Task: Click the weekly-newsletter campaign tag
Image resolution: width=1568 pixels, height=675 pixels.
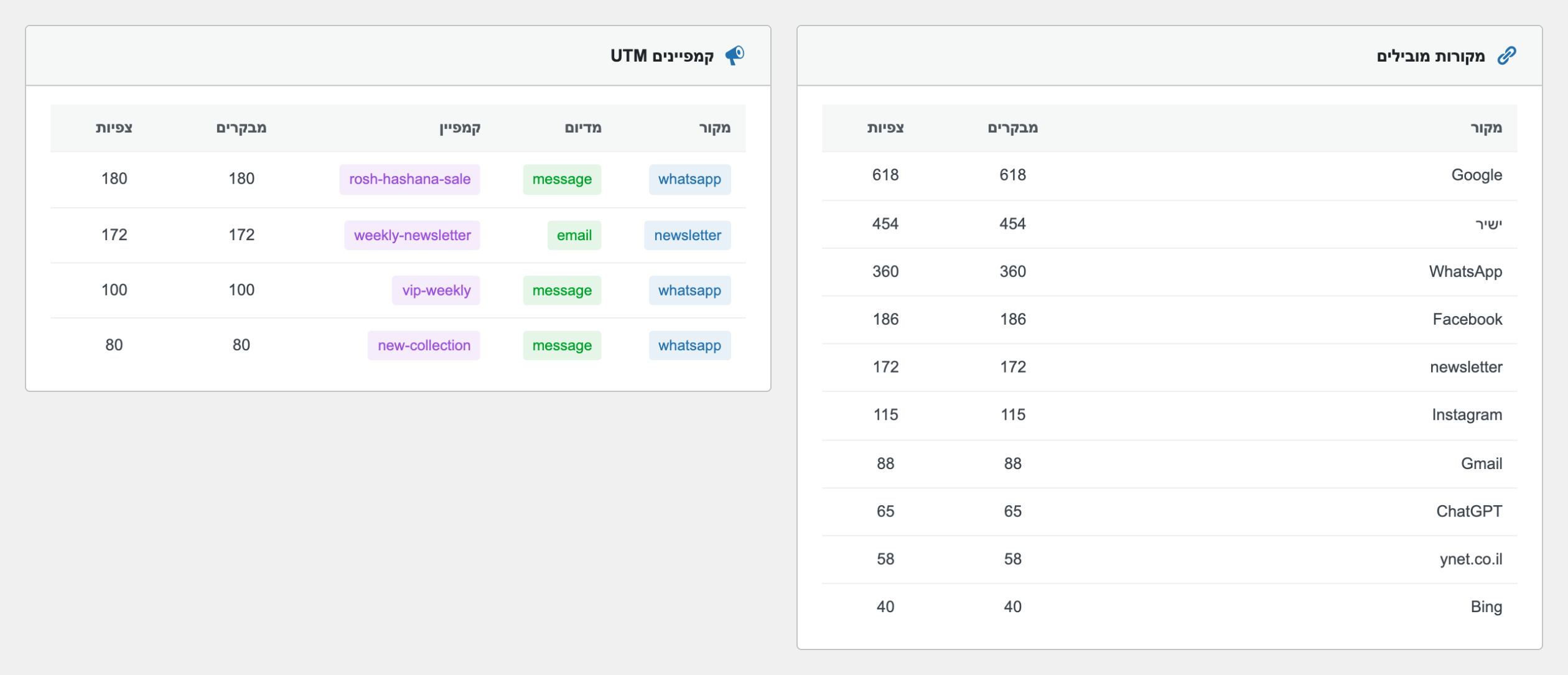Action: 412,235
